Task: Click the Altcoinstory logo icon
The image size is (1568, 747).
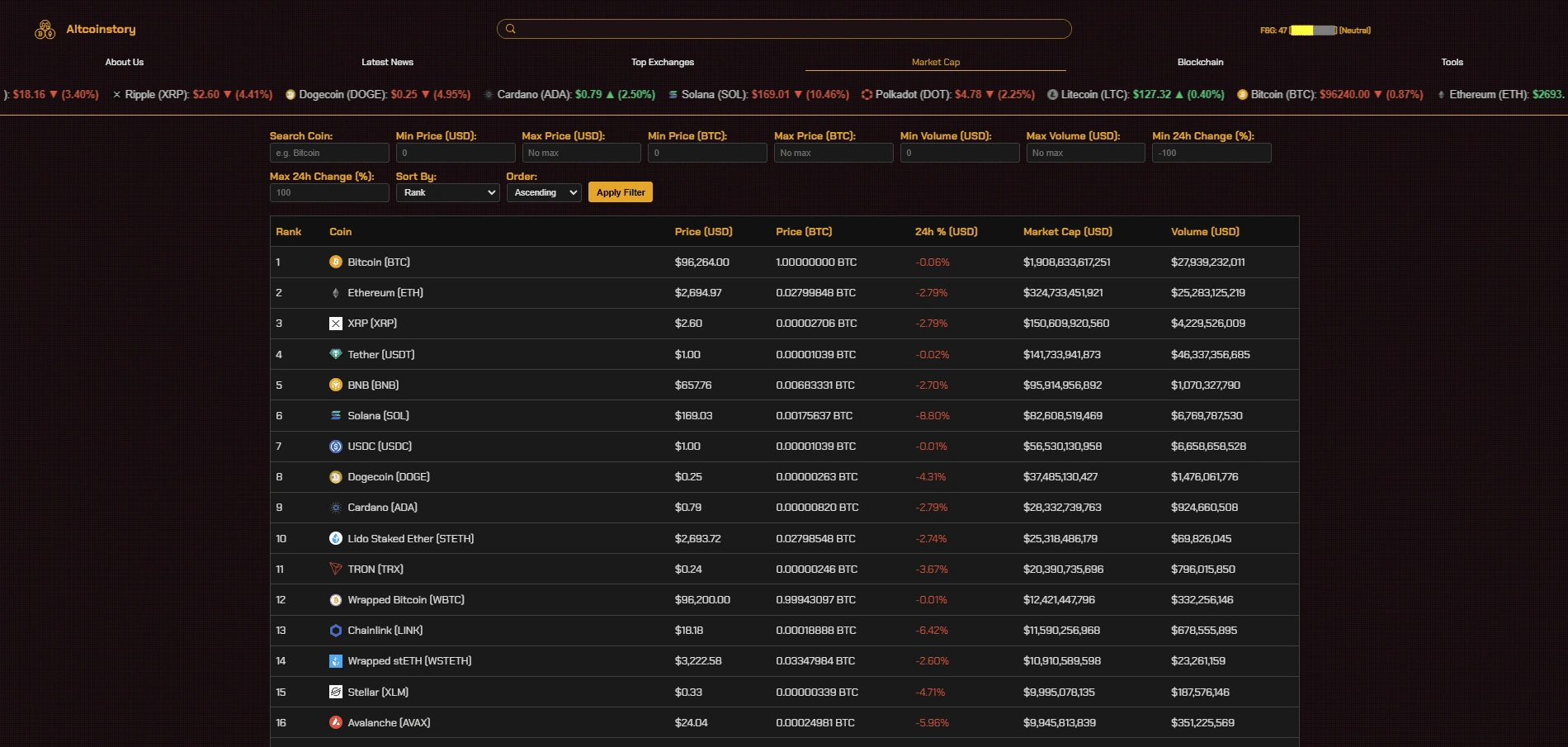Action: (45, 30)
